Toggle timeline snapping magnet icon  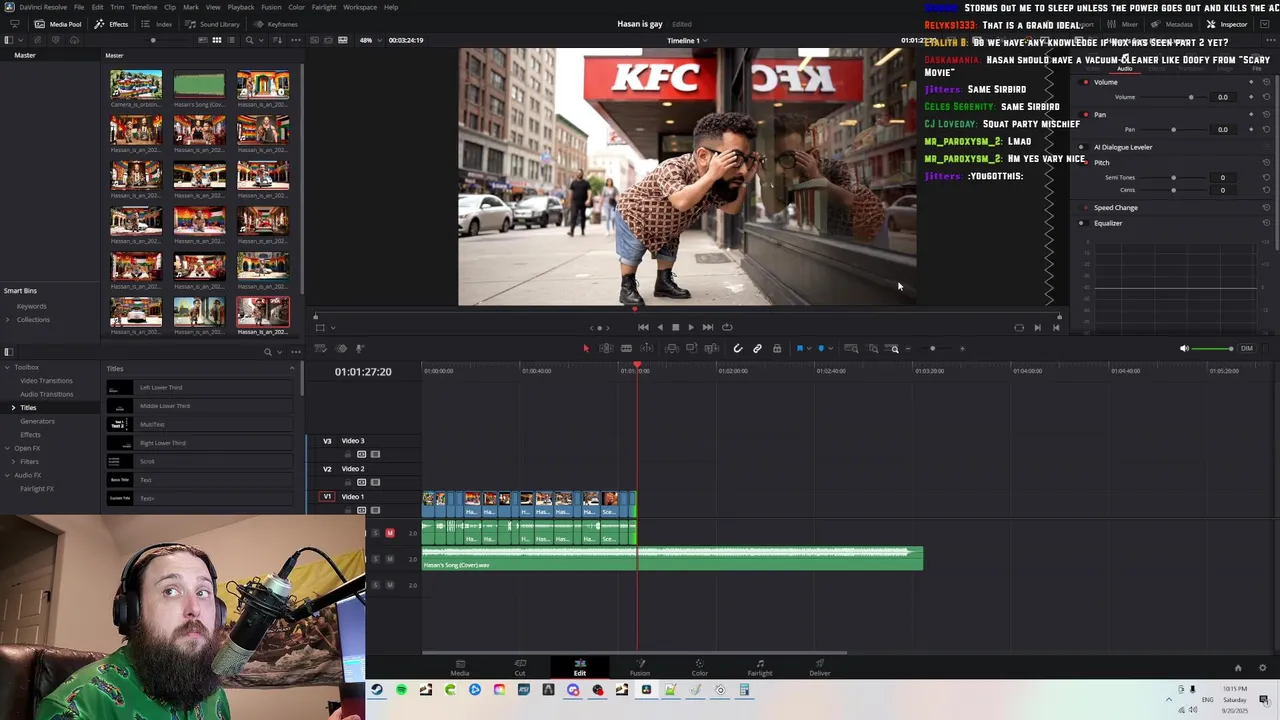737,348
